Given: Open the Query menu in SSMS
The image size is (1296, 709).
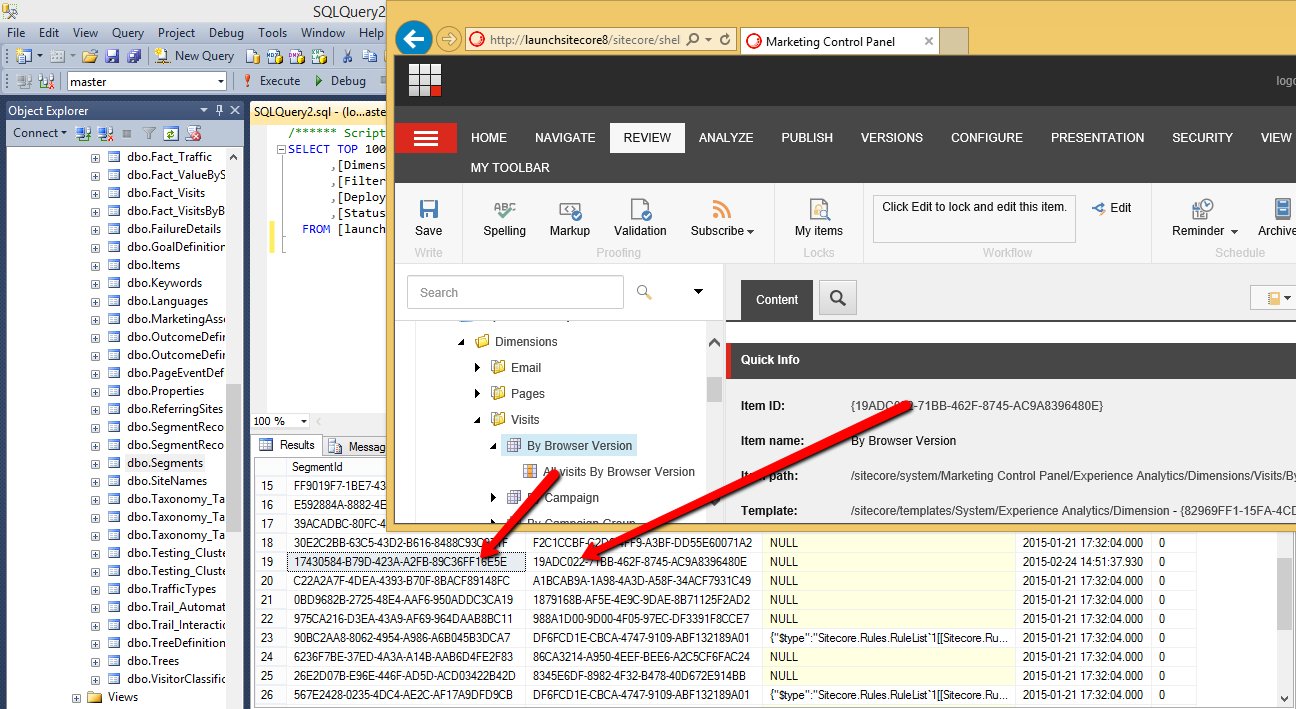Looking at the screenshot, I should pyautogui.click(x=128, y=33).
